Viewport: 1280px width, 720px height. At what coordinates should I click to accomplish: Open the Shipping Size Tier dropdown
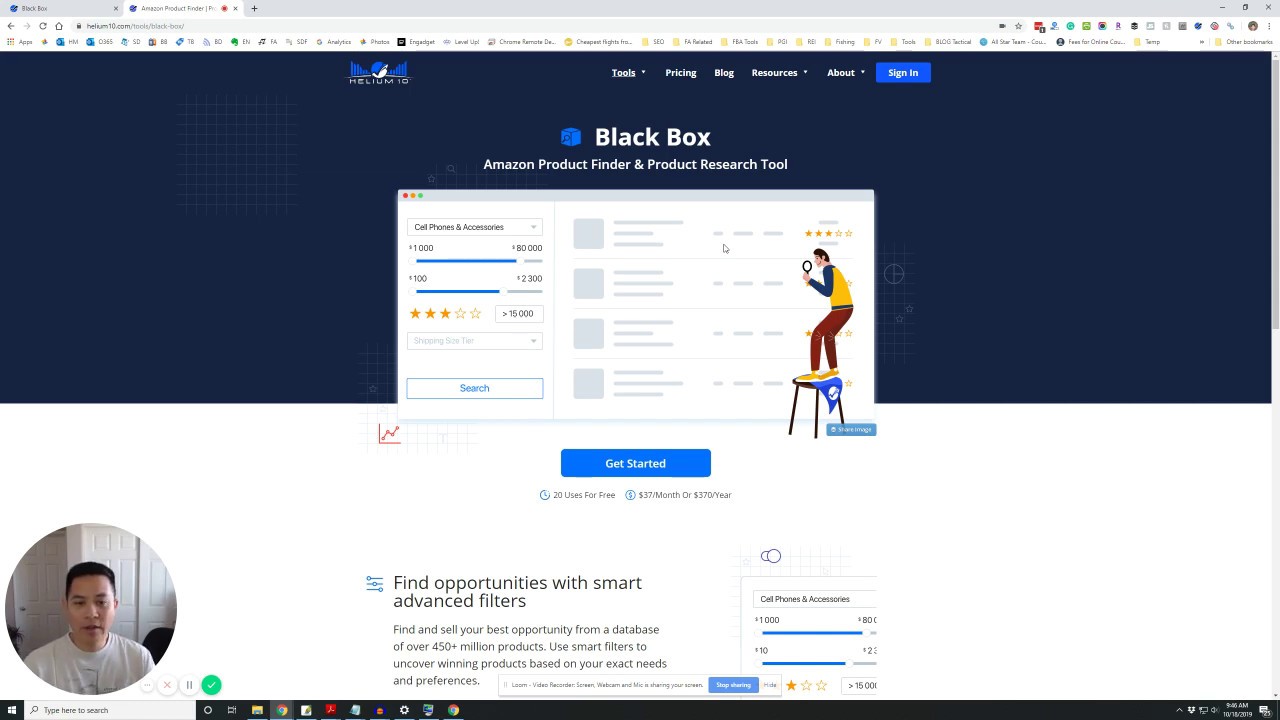point(474,341)
